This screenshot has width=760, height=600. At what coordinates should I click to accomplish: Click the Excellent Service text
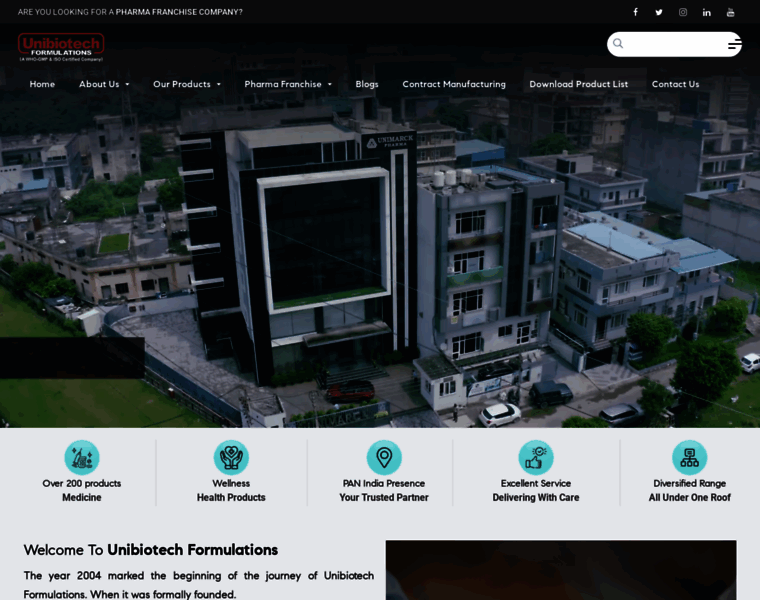tap(536, 483)
